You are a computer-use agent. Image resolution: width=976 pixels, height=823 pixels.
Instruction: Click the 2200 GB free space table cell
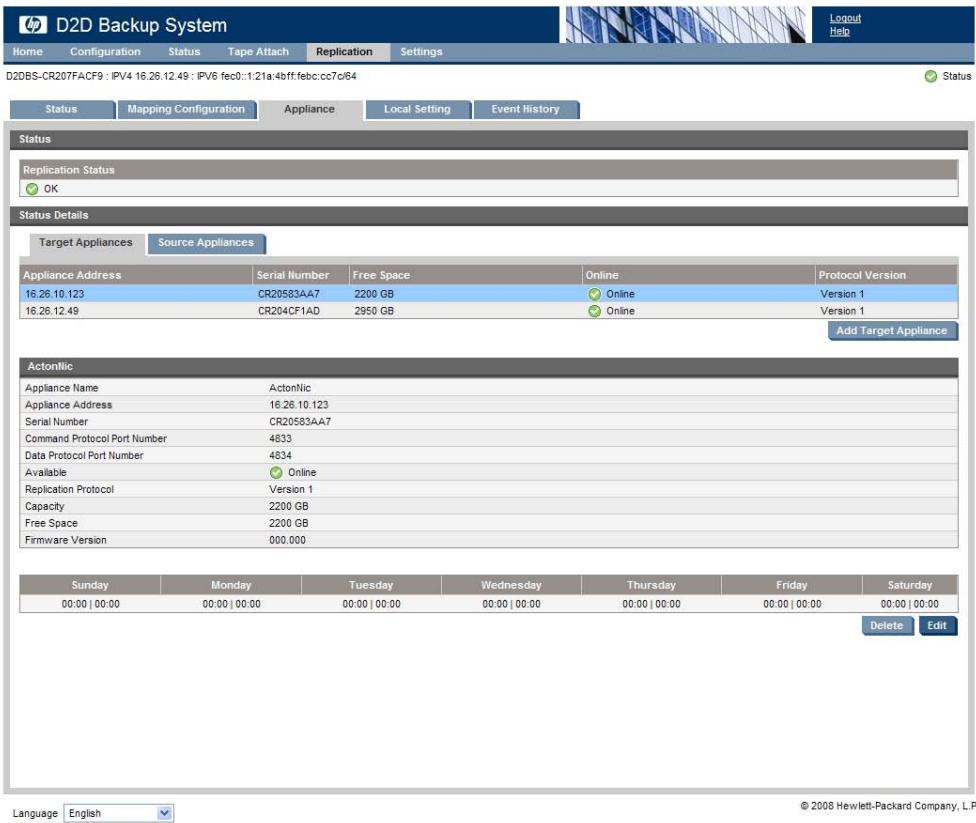pyautogui.click(x=374, y=294)
